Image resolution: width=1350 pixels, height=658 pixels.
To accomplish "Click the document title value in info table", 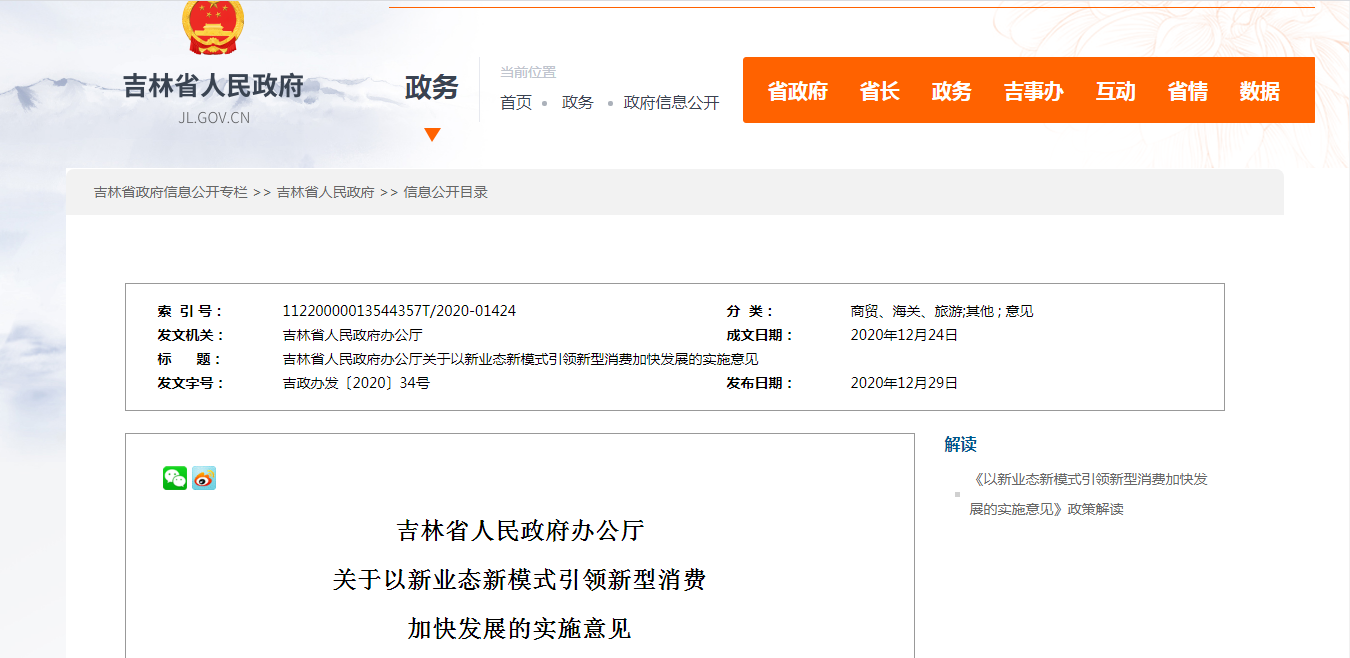I will 521,359.
